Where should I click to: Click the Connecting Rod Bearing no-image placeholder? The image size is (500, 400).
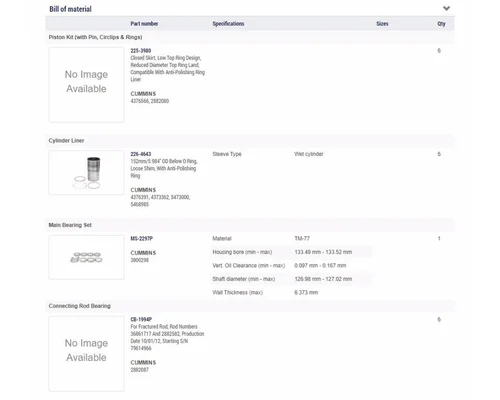86,353
